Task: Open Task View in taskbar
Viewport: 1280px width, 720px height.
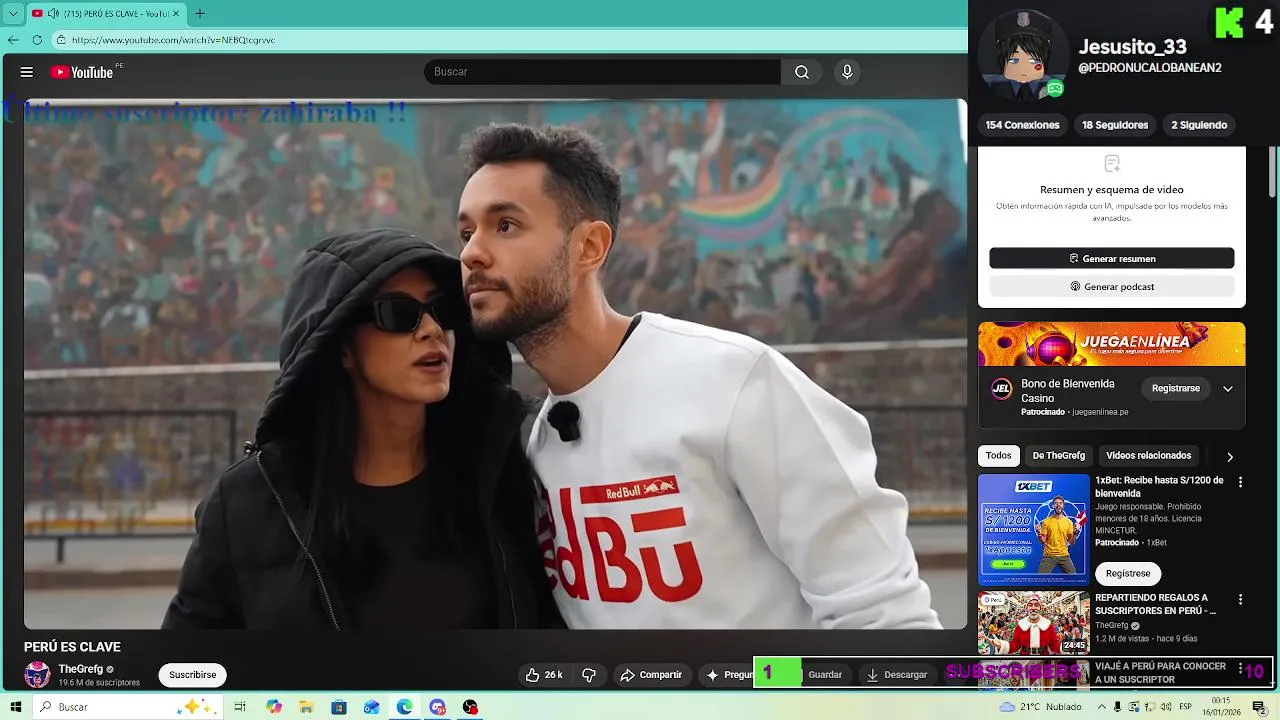Action: click(240, 707)
